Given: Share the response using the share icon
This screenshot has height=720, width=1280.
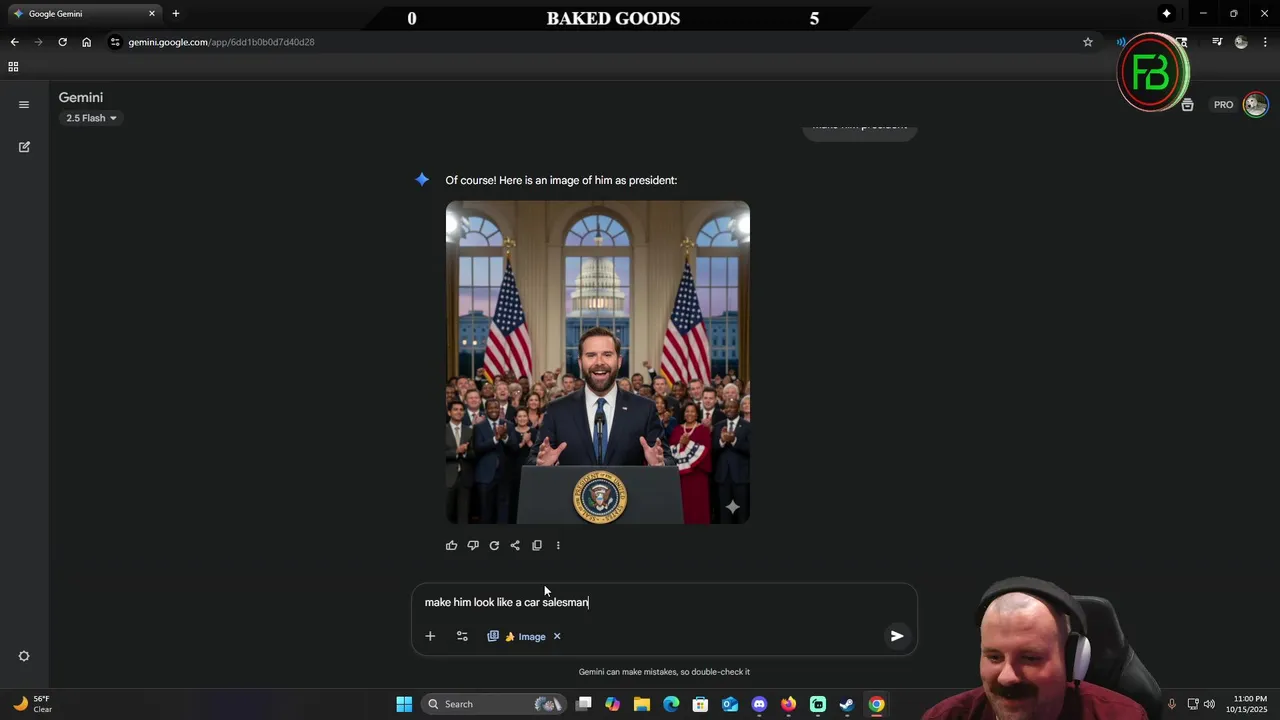Looking at the screenshot, I should point(515,545).
